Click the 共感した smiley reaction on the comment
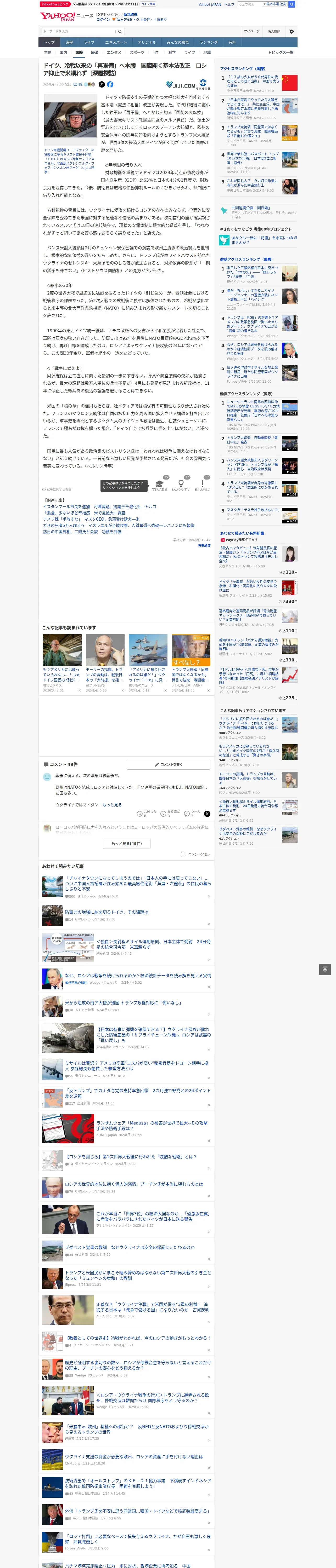The height and width of the screenshot is (1568, 336). [148, 813]
